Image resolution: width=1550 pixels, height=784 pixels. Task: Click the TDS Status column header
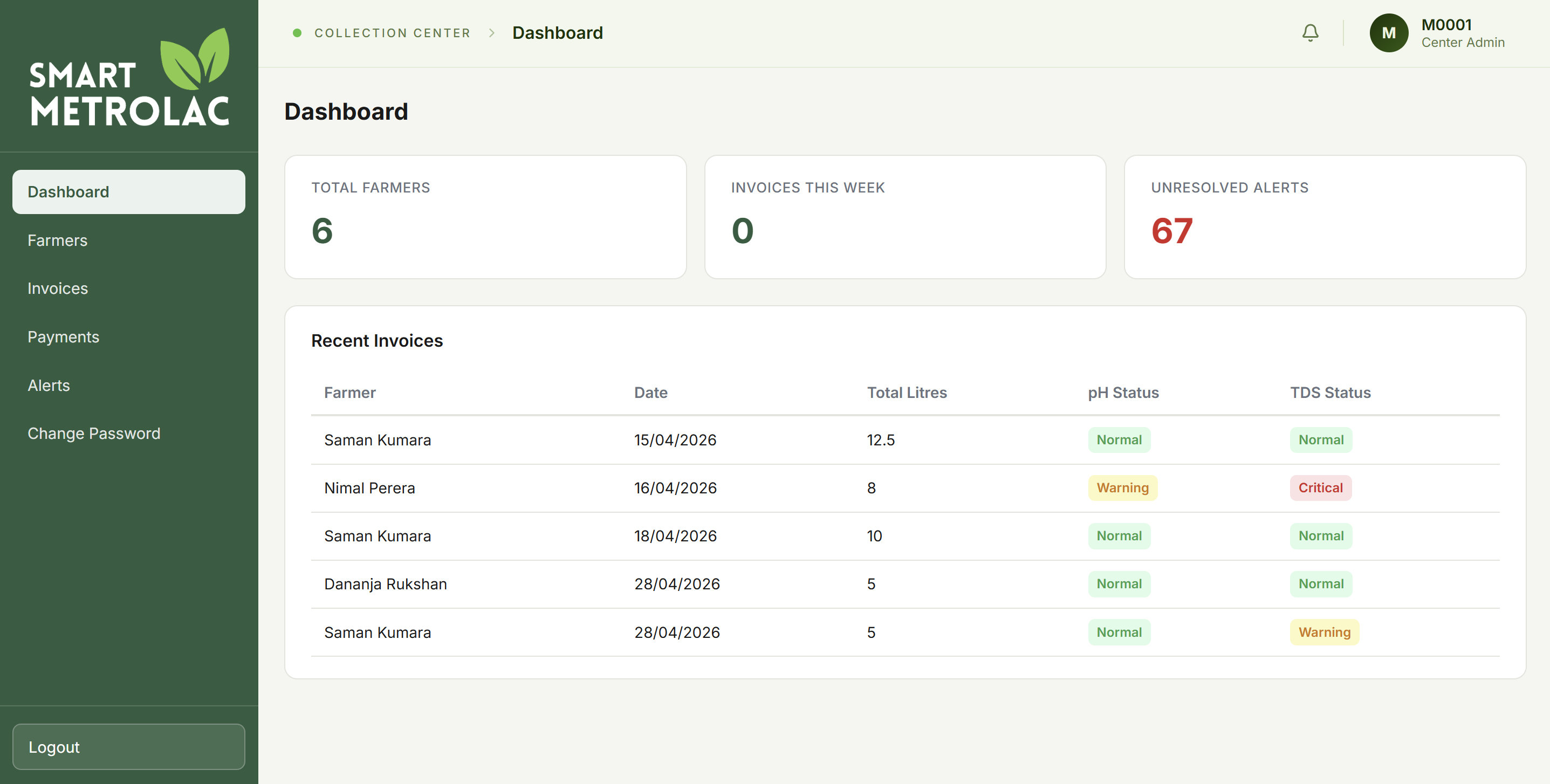pos(1330,393)
